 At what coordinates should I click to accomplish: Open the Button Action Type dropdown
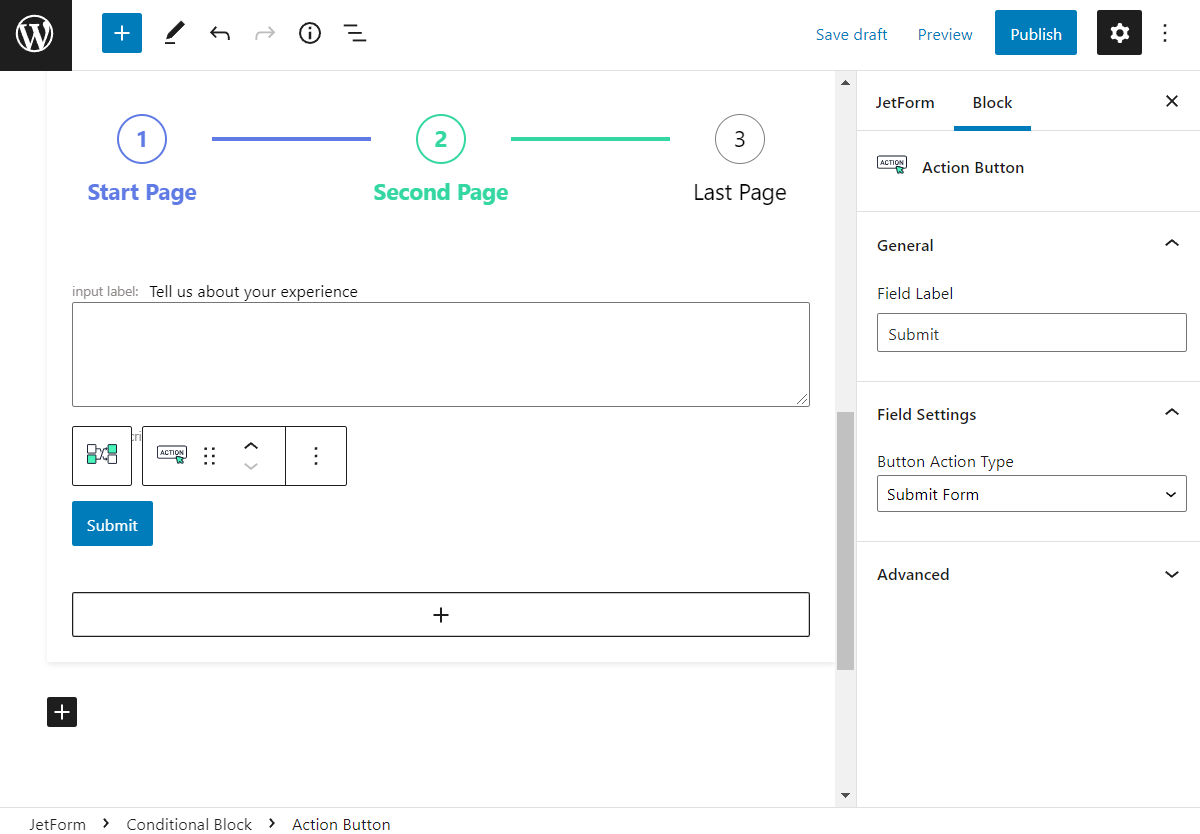[1031, 493]
